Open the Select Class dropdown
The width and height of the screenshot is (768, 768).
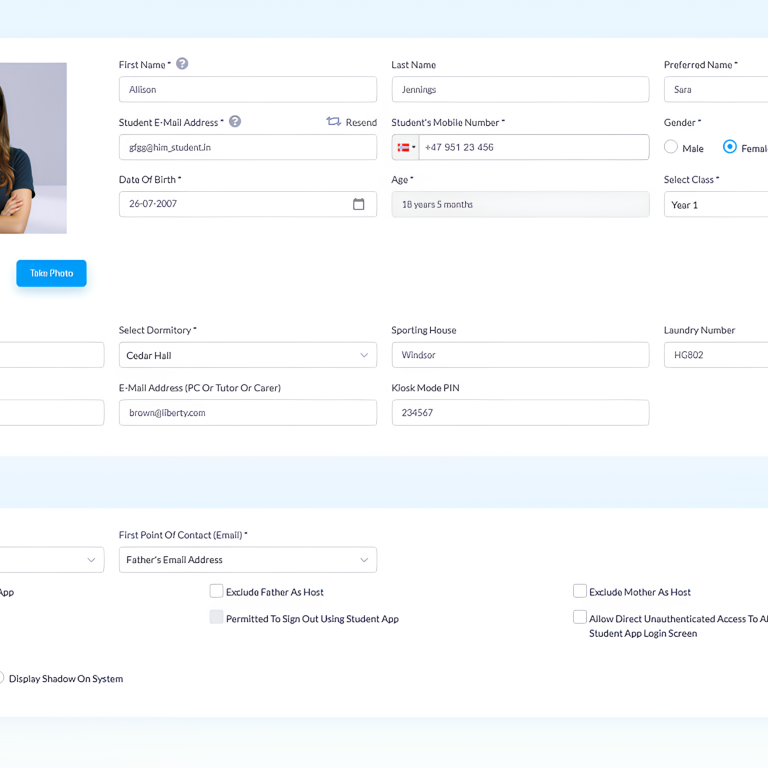tap(715, 205)
